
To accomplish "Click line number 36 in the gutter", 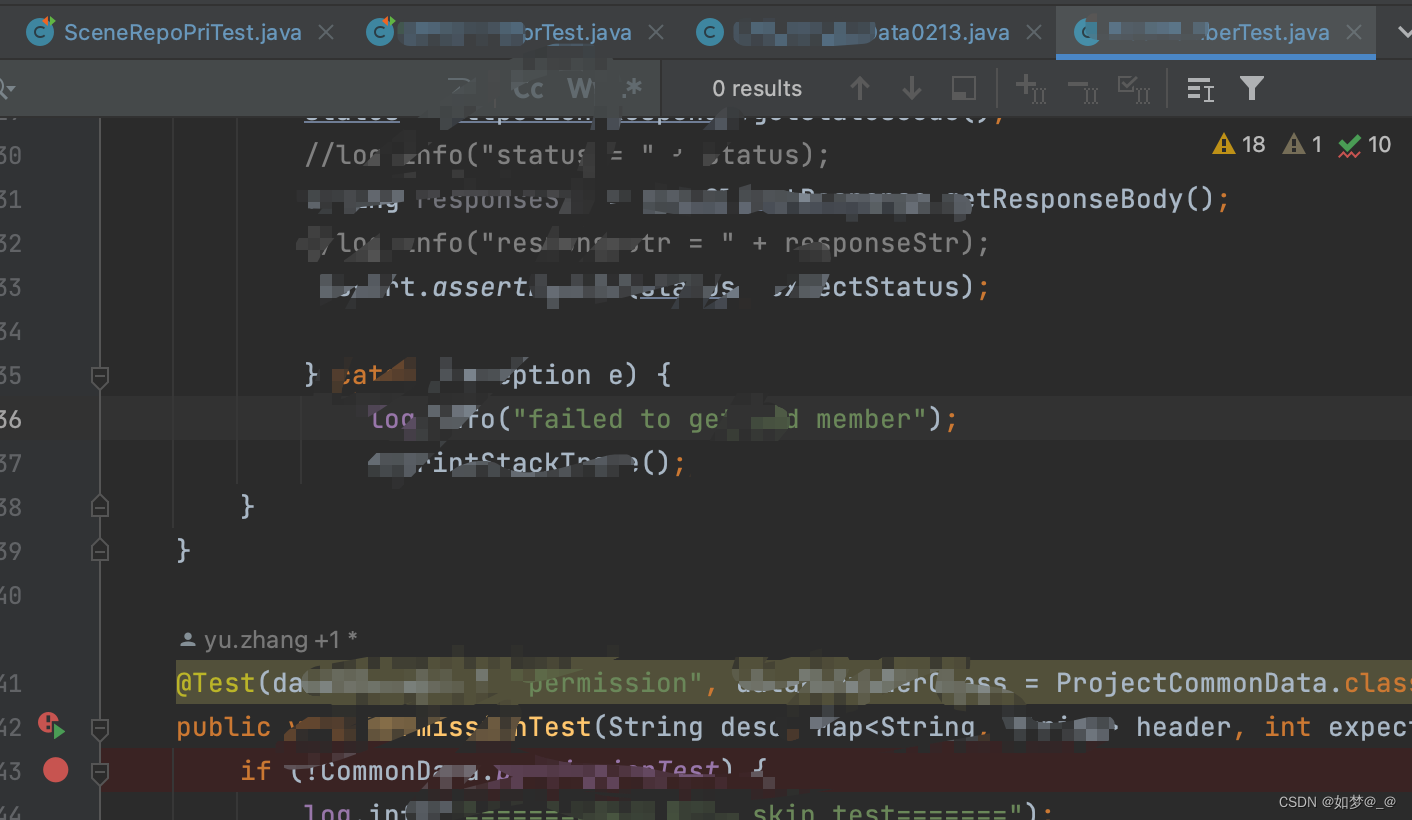I will click(x=11, y=419).
